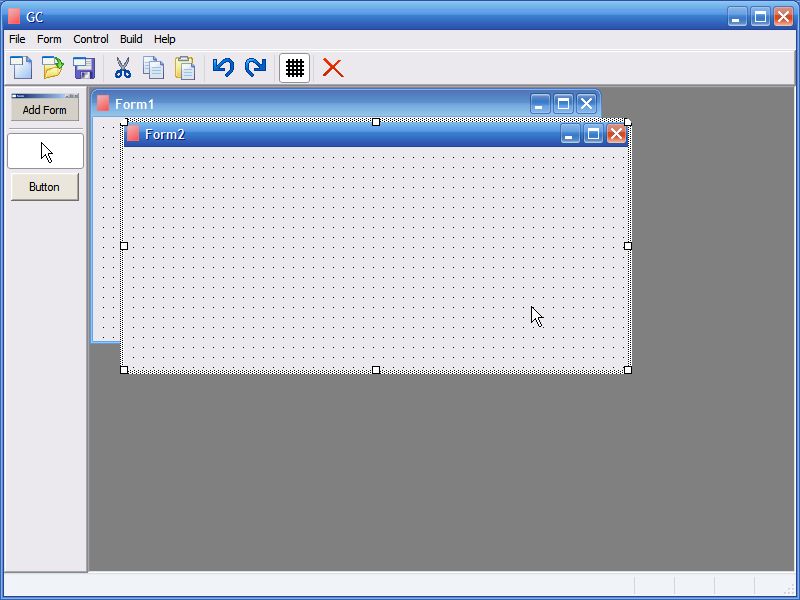800x600 pixels.
Task: Maximize the Form2 window
Action: [593, 134]
